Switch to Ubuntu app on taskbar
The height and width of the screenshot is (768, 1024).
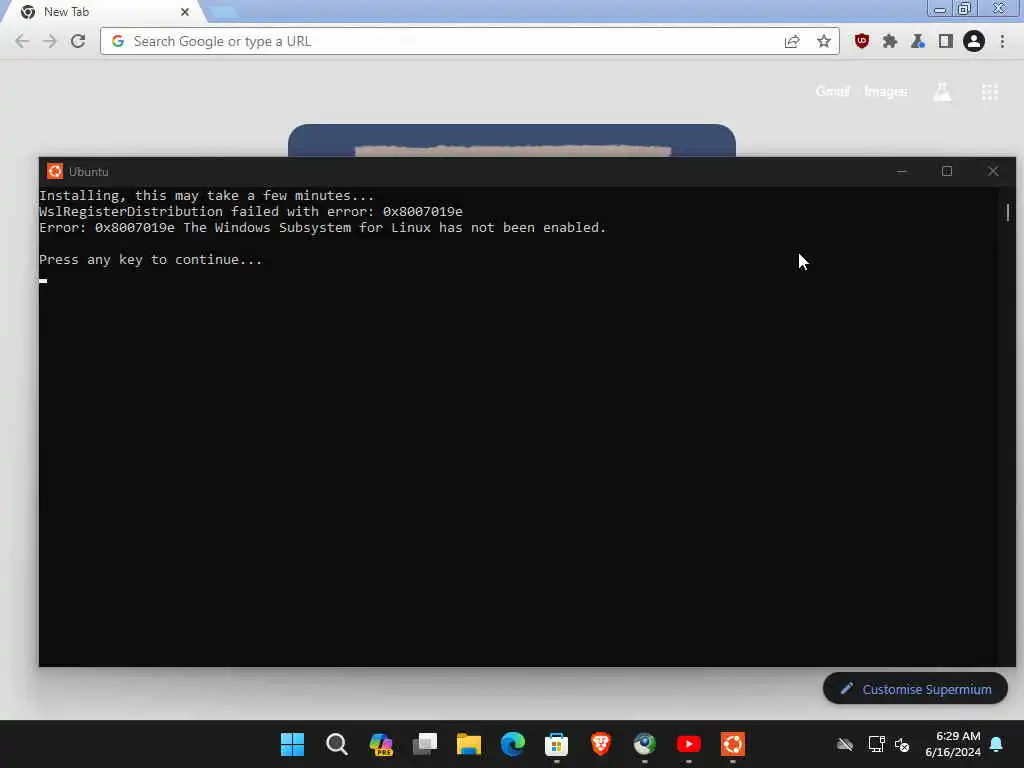[733, 744]
